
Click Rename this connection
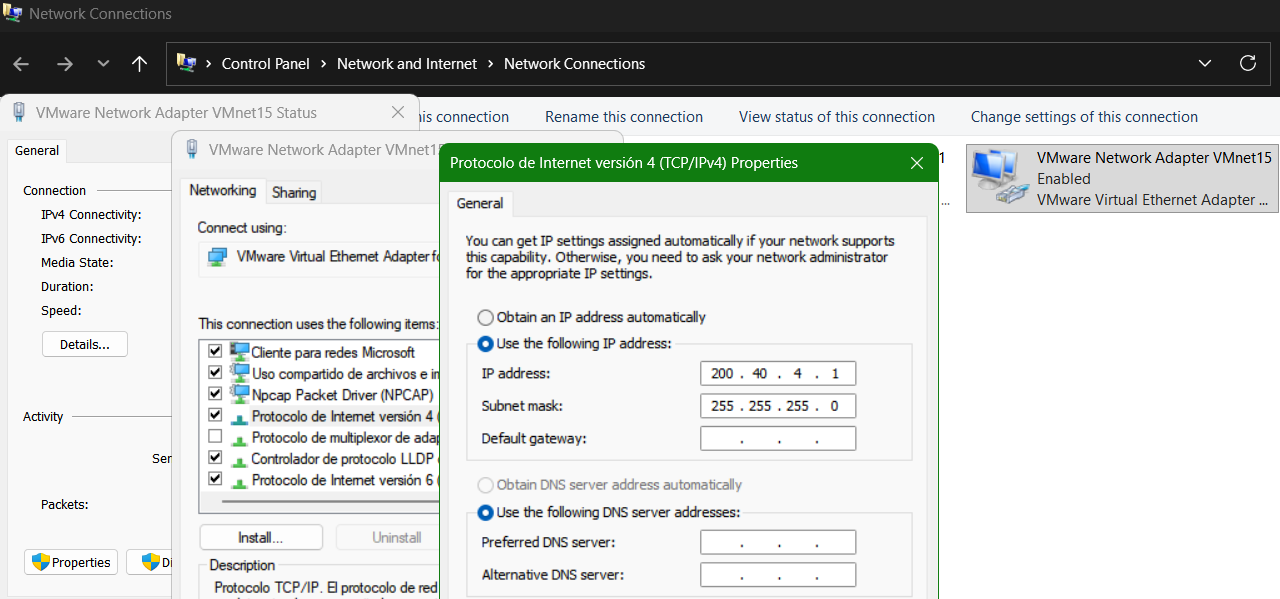tap(623, 116)
